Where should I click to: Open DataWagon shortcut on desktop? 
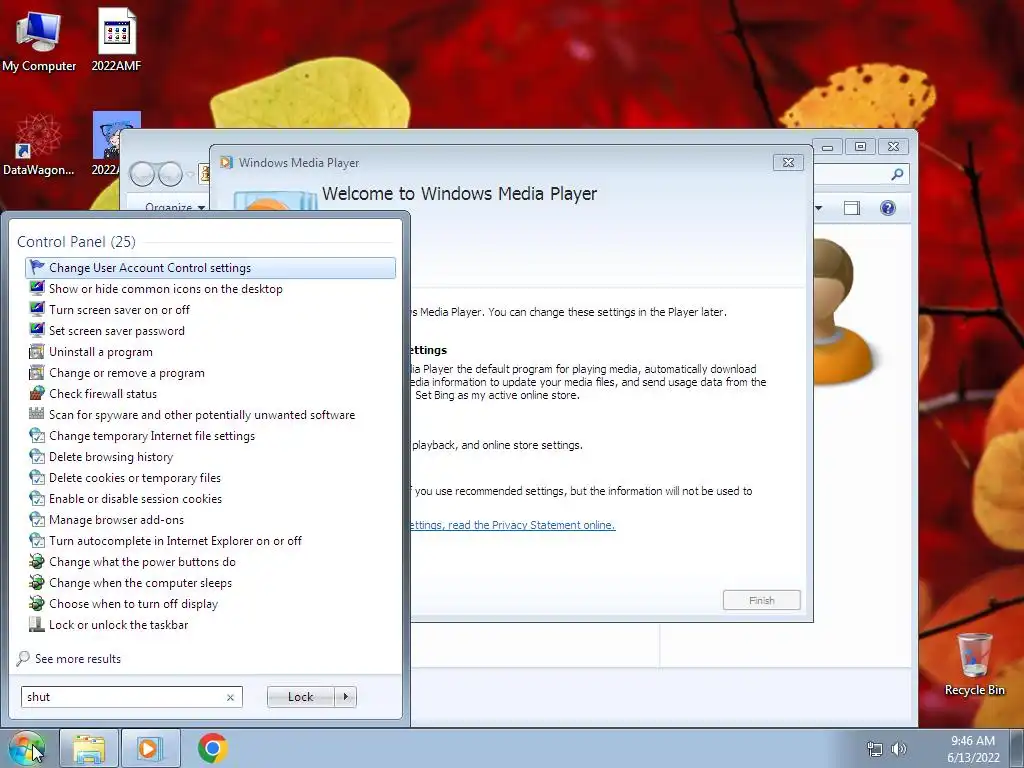[39, 145]
